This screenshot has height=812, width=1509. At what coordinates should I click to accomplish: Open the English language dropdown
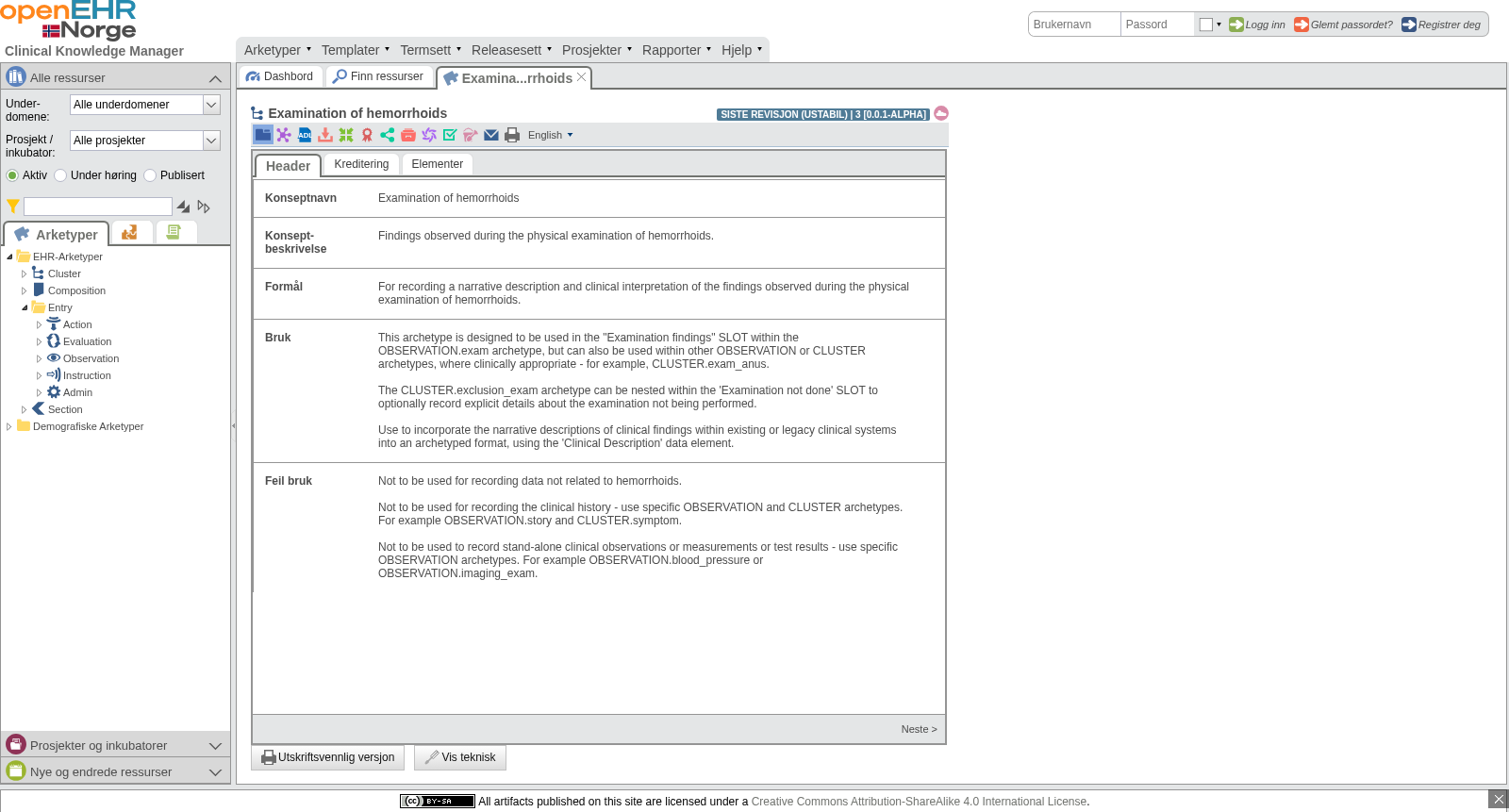pyautogui.click(x=550, y=135)
